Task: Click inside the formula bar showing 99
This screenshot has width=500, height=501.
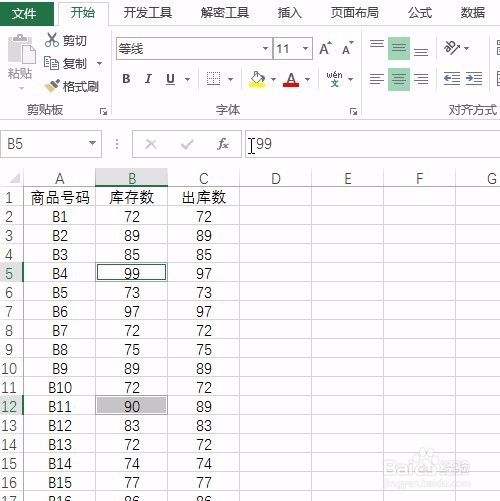Action: point(372,144)
